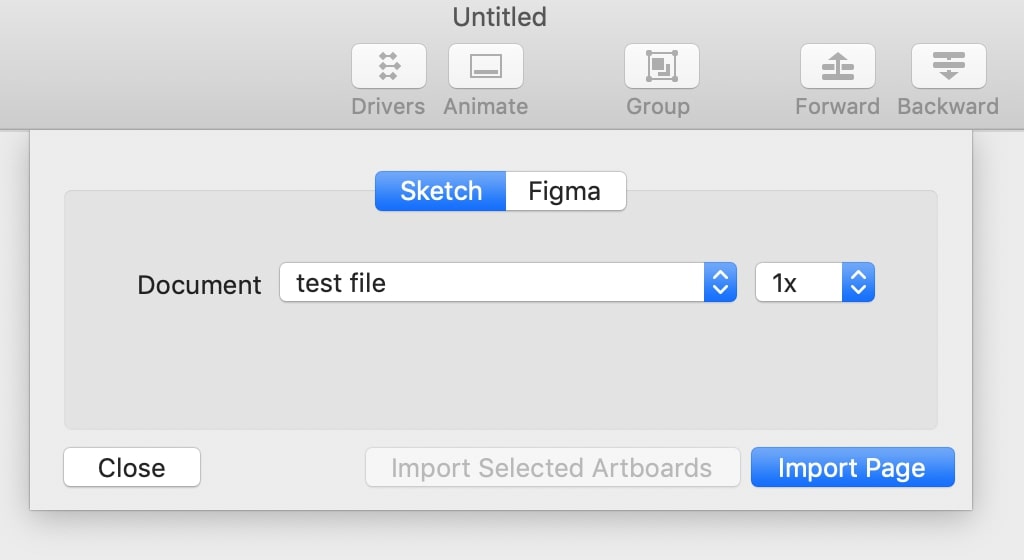This screenshot has height=560, width=1024.
Task: Switch to the Figma import tab
Action: coord(565,191)
